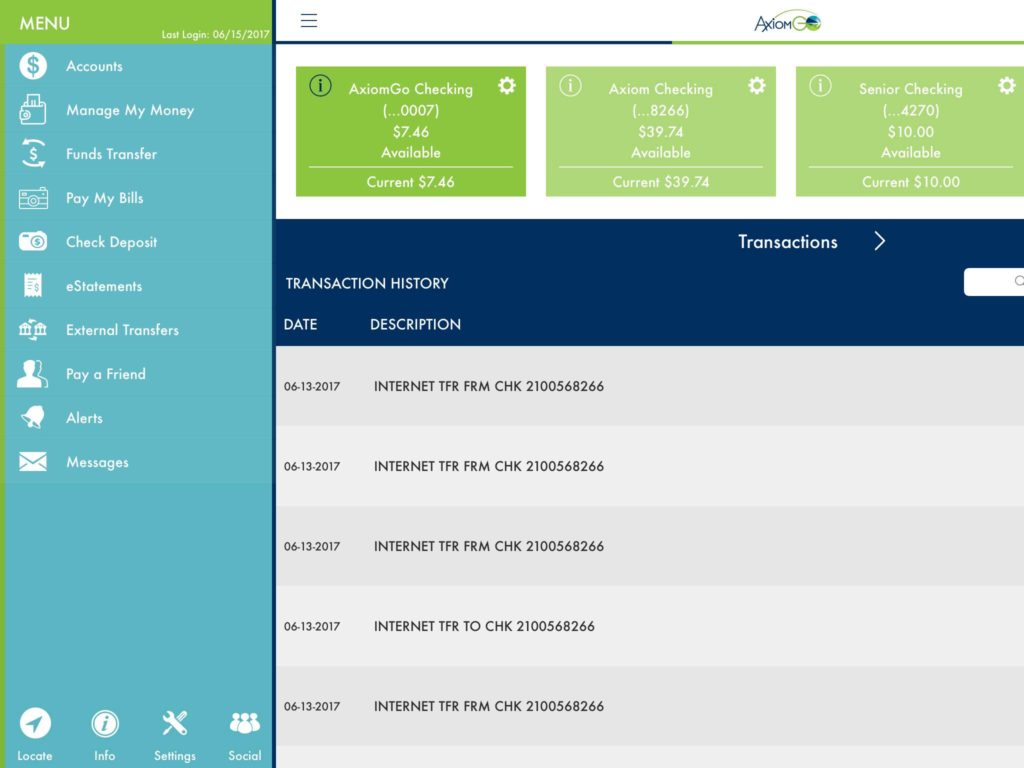
Task: Open the Info circle icon in sidebar
Action: pyautogui.click(x=104, y=723)
